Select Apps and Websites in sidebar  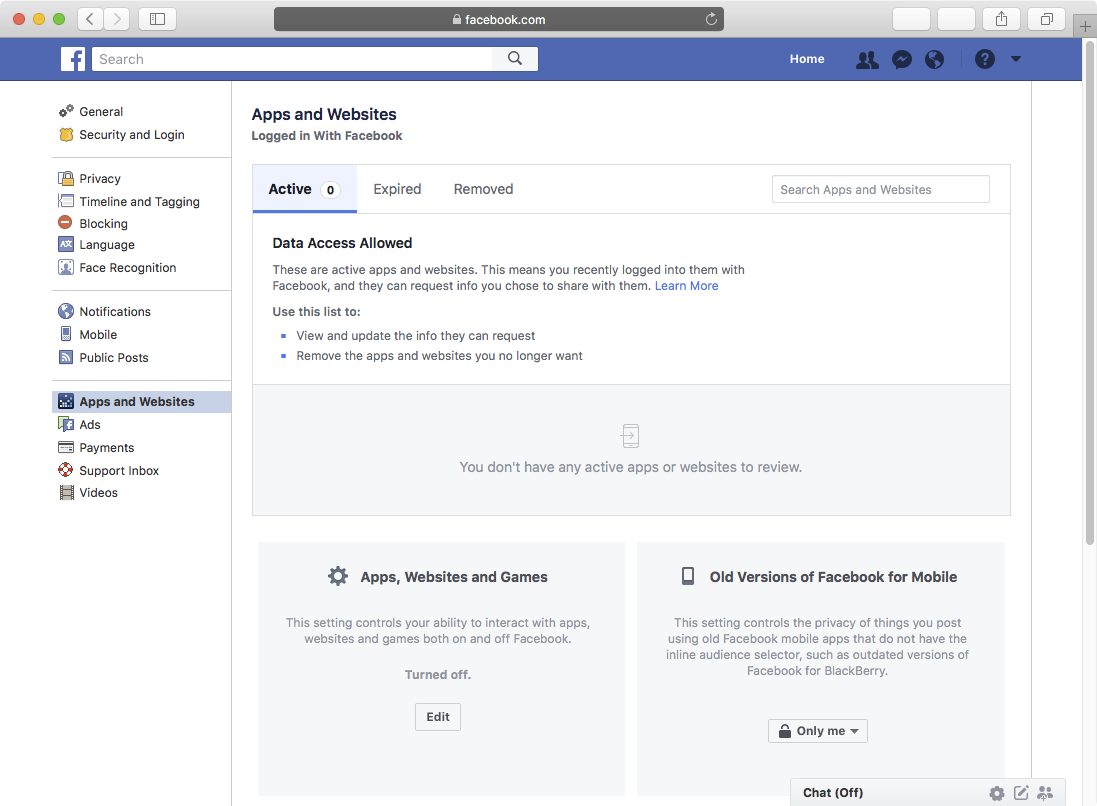click(141, 402)
